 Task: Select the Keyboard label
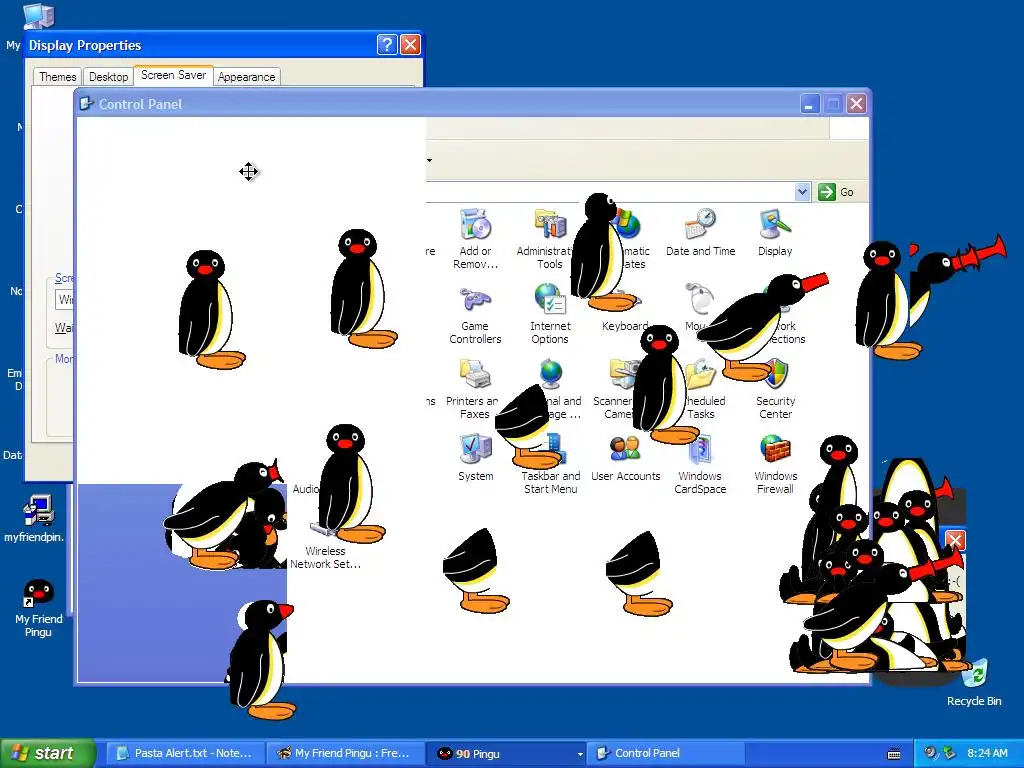tap(625, 326)
